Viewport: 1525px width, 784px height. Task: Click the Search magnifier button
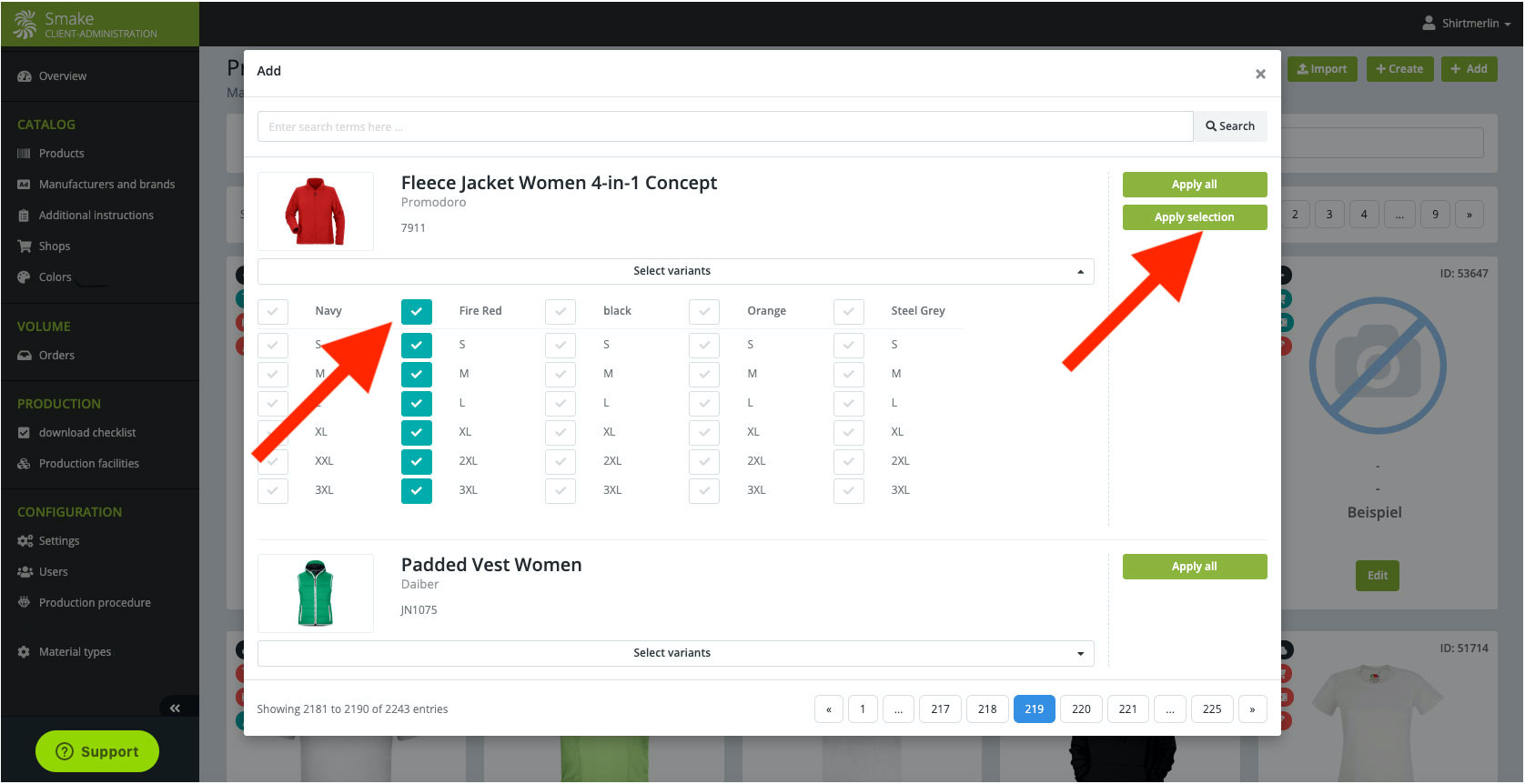pyautogui.click(x=1230, y=126)
